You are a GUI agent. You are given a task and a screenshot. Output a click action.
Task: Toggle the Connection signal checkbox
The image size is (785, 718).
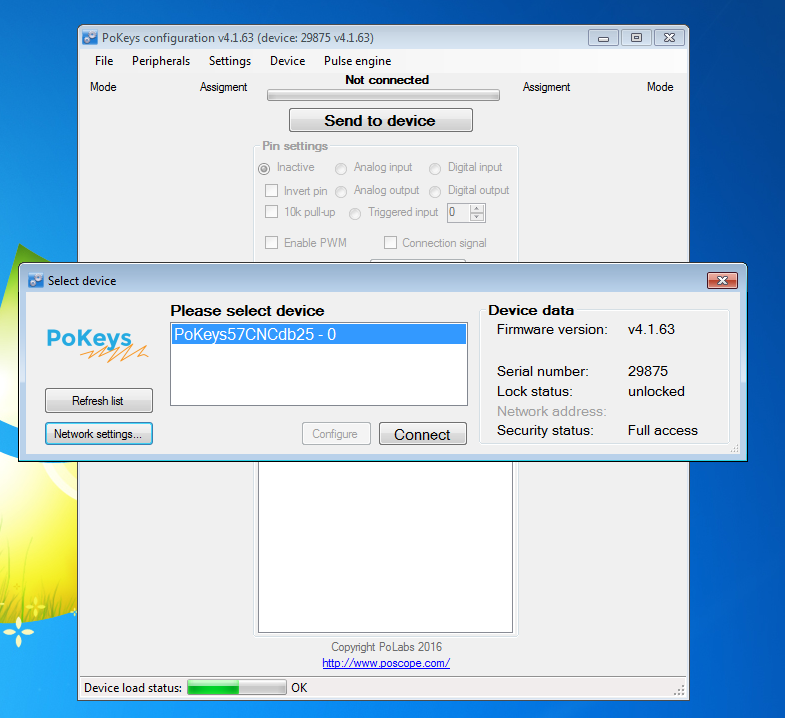[x=390, y=242]
